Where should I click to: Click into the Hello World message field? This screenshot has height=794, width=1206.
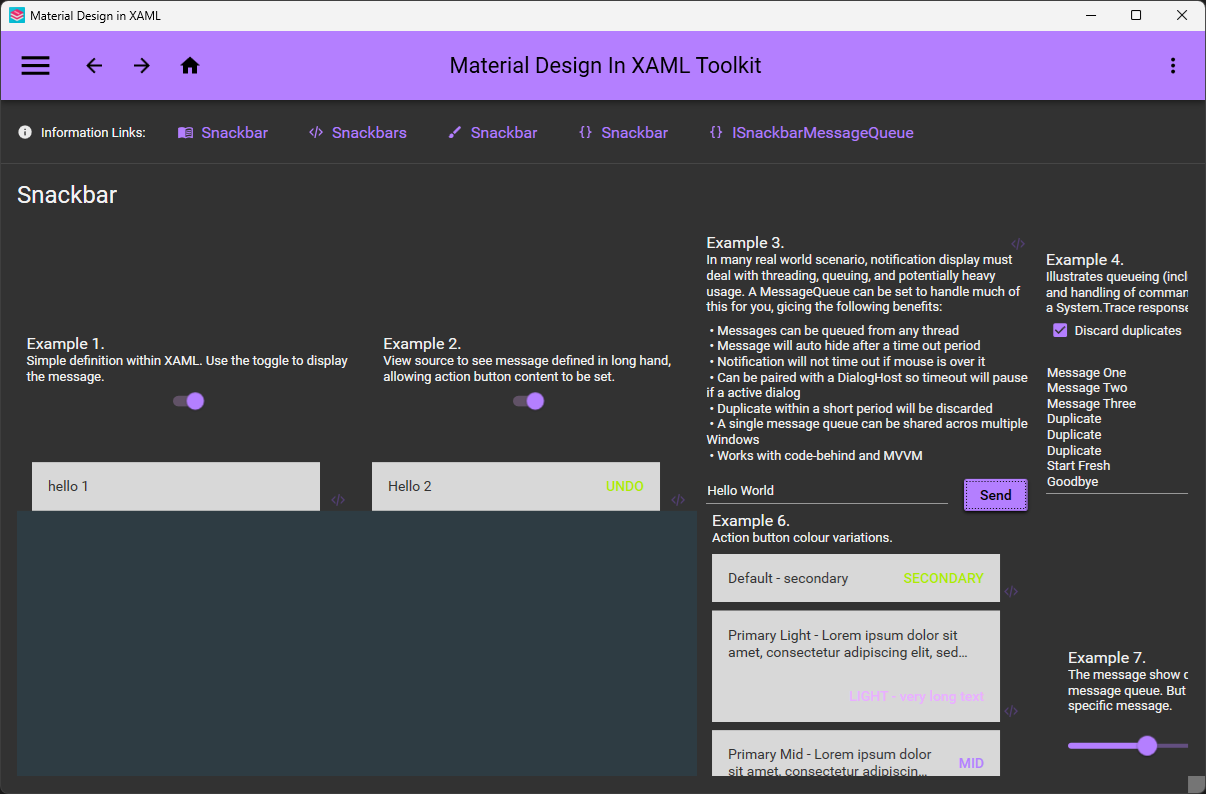point(827,491)
